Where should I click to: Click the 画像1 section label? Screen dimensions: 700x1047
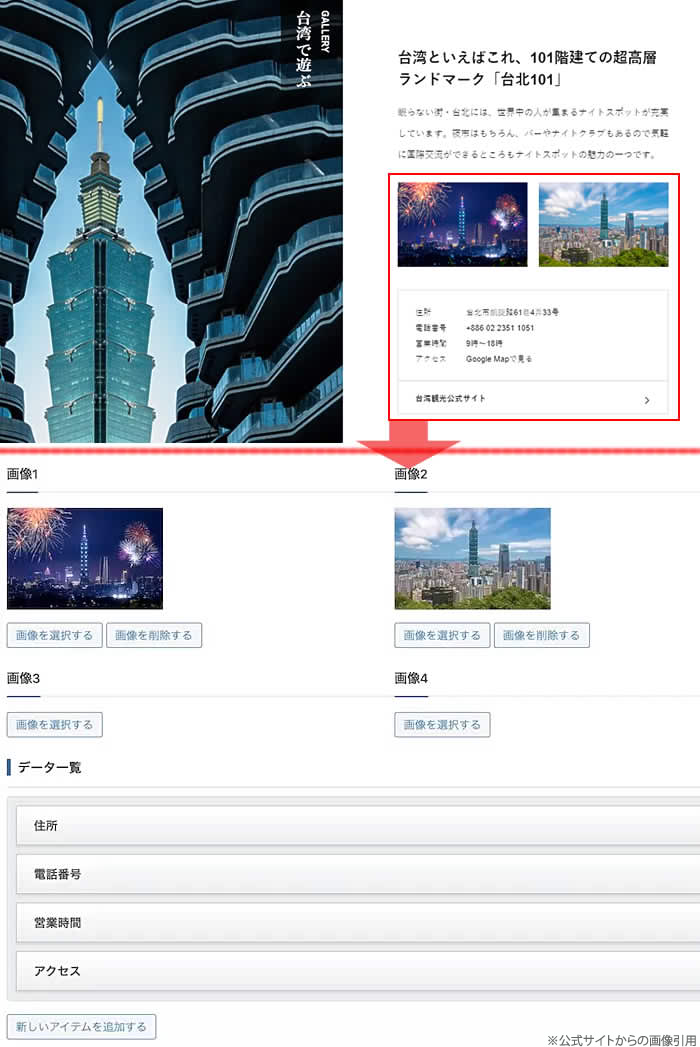click(x=23, y=474)
